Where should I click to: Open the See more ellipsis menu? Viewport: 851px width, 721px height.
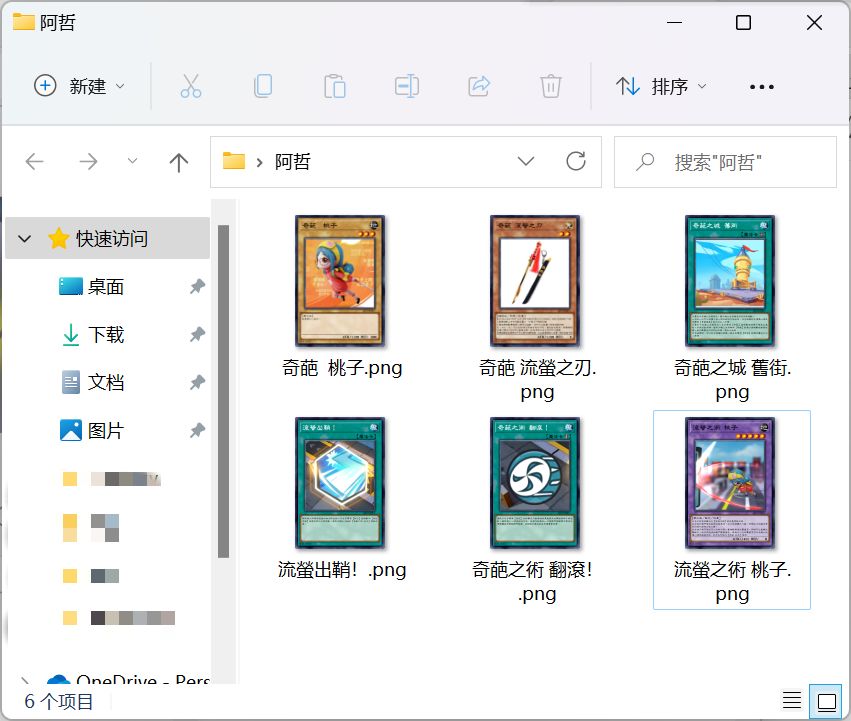pos(761,86)
